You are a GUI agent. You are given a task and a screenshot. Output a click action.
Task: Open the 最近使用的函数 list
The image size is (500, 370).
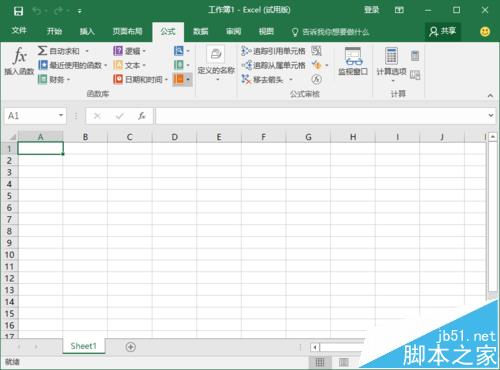[72, 65]
